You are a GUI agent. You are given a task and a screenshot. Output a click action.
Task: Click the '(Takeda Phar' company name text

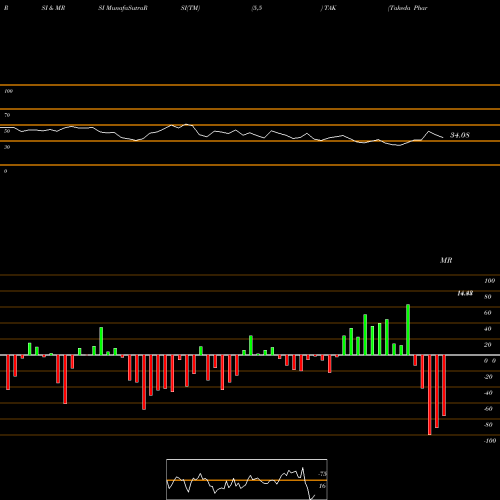(x=408, y=8)
